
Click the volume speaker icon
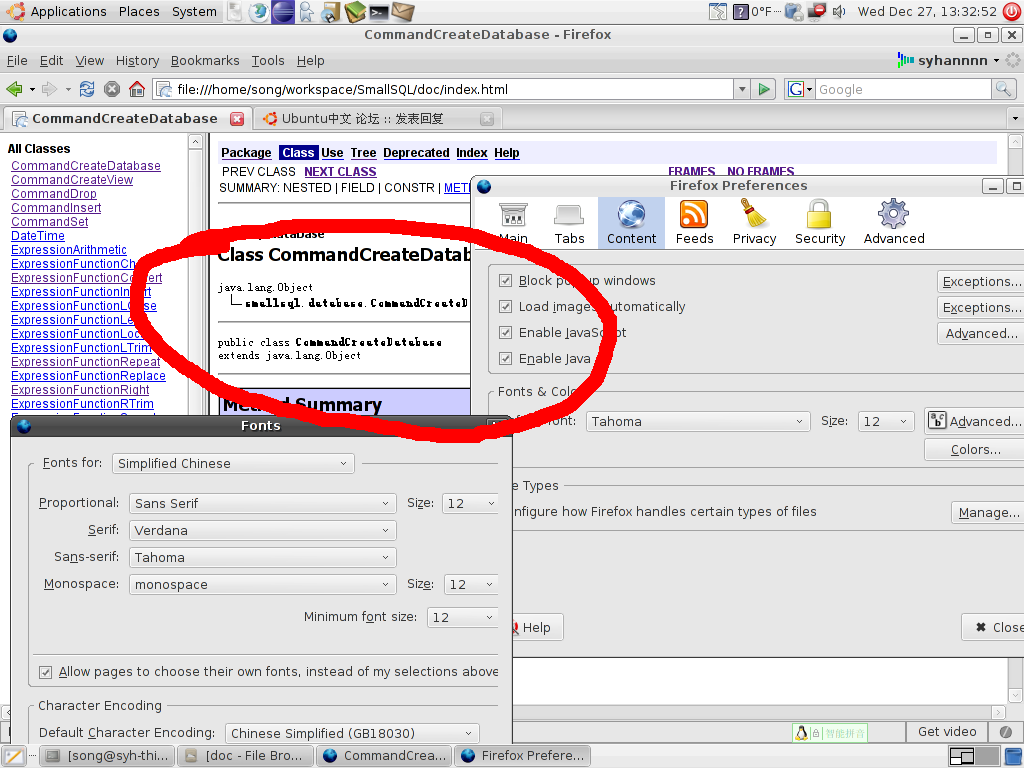(x=839, y=12)
